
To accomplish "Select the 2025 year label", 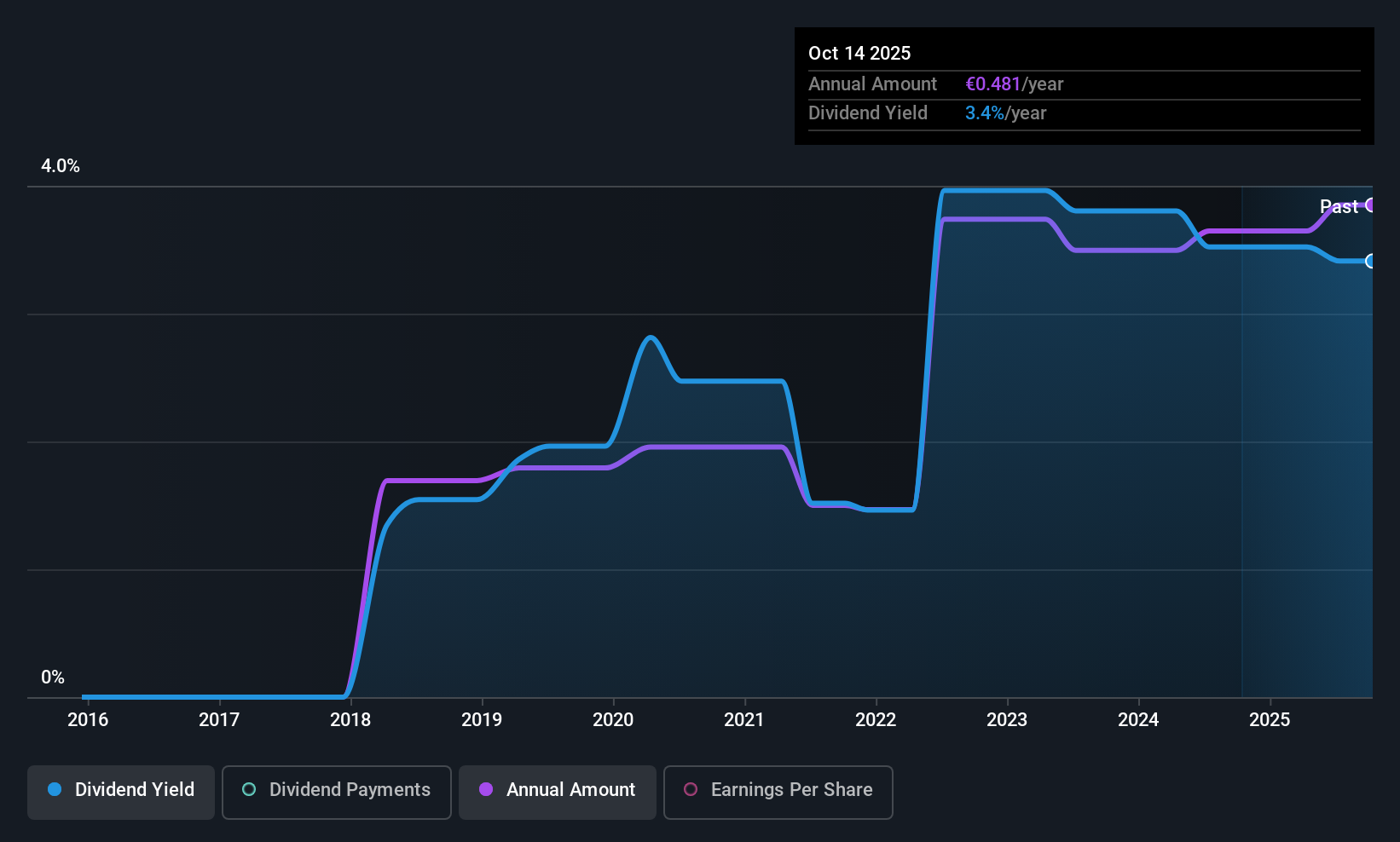I will (x=1270, y=719).
